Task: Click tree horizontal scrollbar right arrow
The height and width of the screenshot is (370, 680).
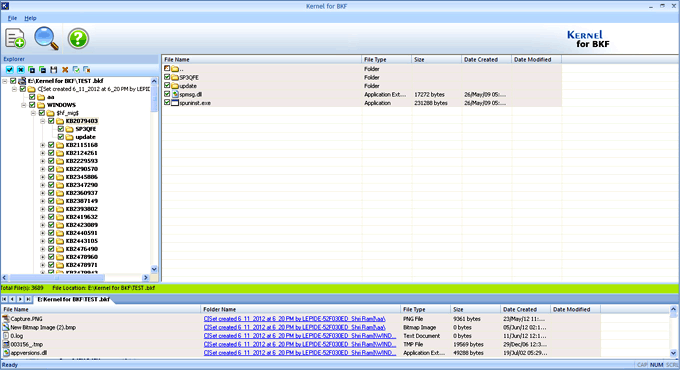Action: 146,278
